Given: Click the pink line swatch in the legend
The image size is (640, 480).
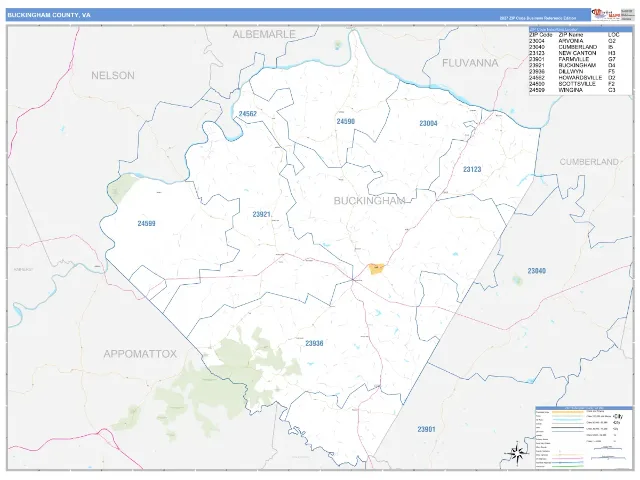Looking at the screenshot, I should coord(568,458).
